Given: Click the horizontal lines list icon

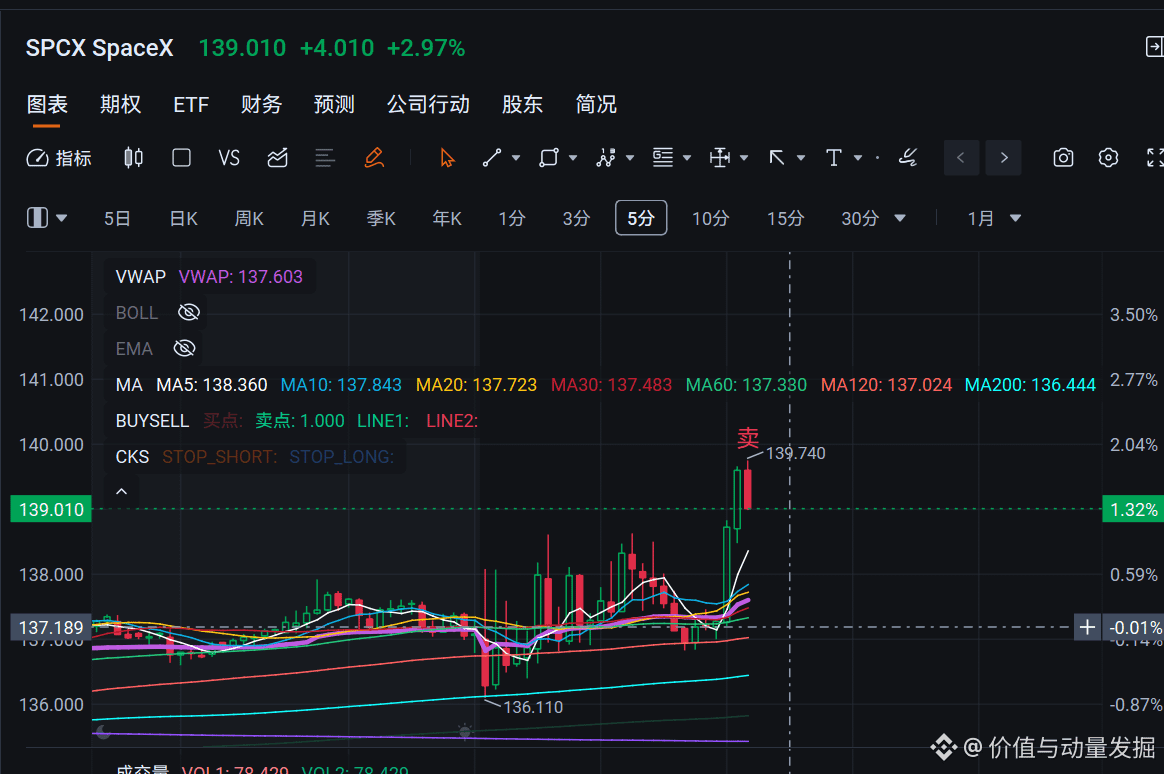Looking at the screenshot, I should pyautogui.click(x=324, y=158).
